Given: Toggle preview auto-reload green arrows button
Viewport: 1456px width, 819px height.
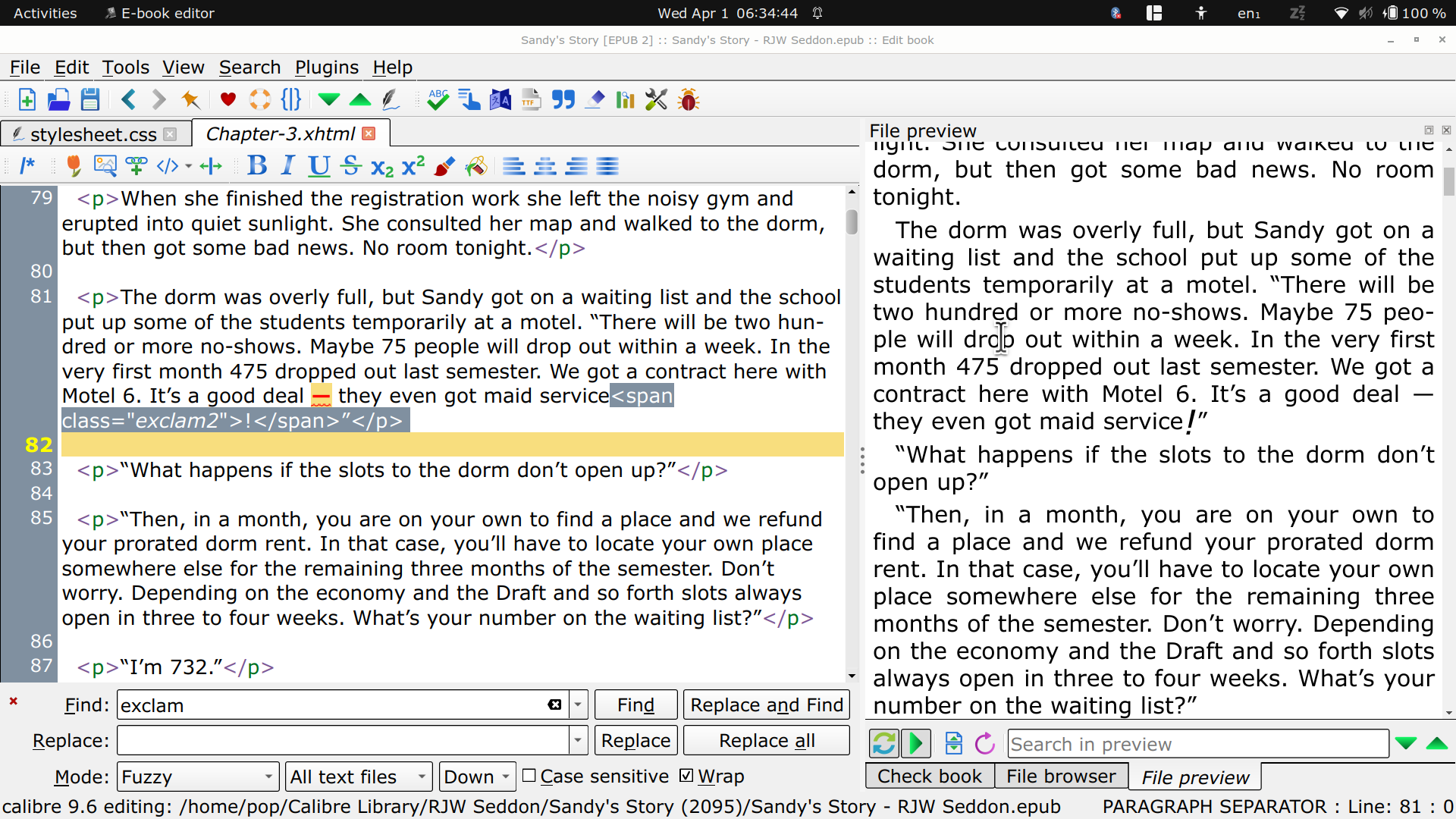Looking at the screenshot, I should click(x=884, y=744).
